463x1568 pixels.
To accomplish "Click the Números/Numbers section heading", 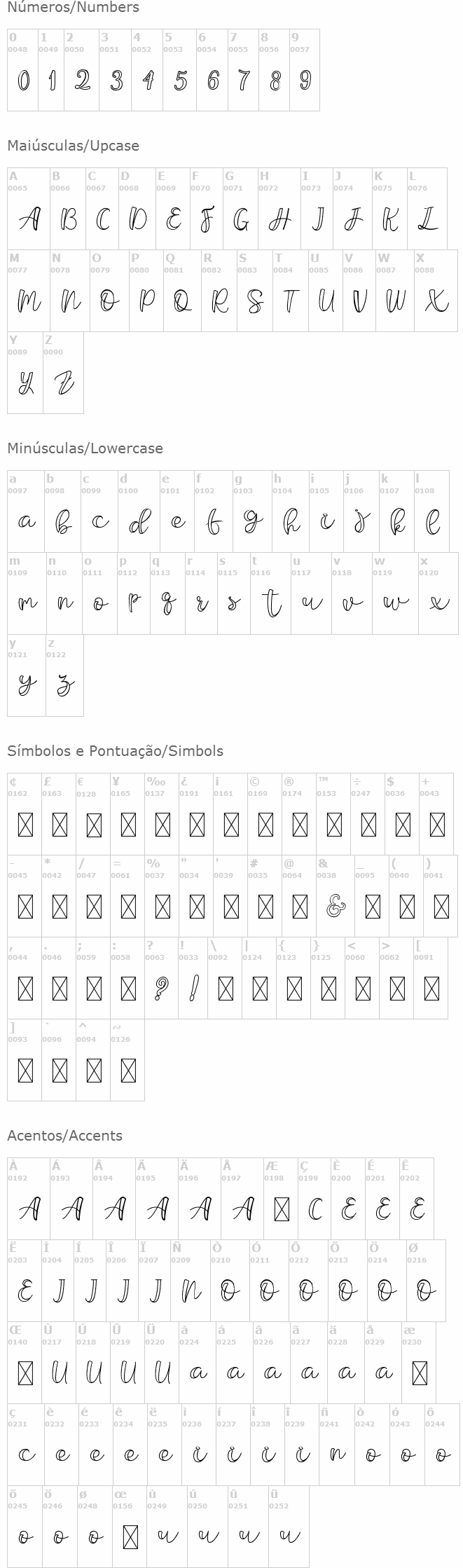I will [x=74, y=8].
